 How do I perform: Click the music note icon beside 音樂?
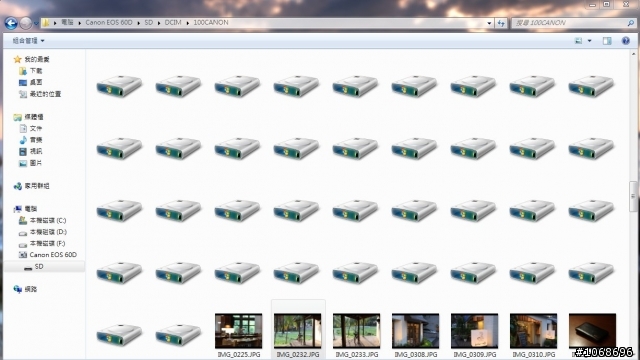tap(23, 140)
